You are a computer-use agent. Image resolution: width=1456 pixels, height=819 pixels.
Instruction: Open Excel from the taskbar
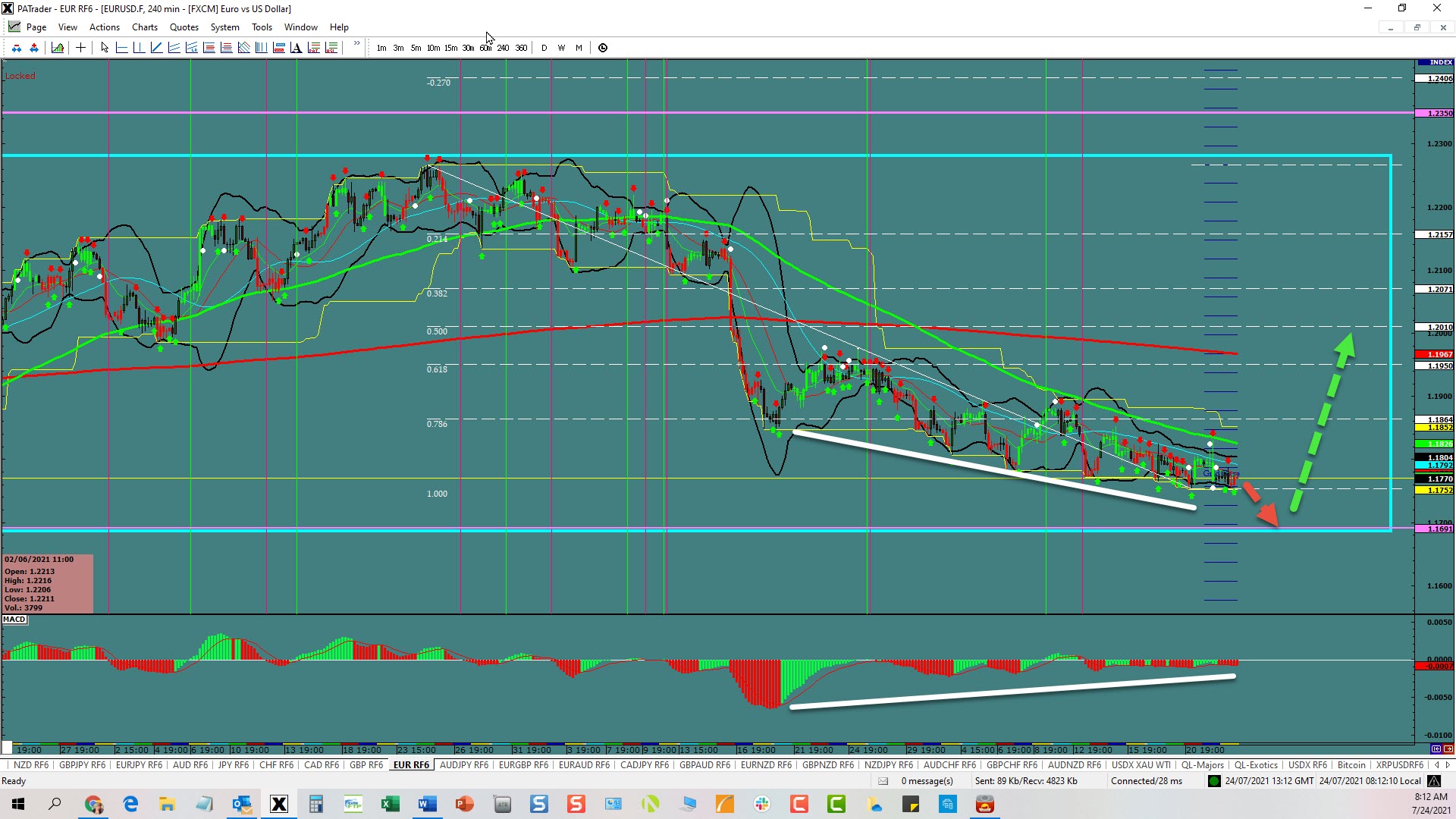click(390, 804)
